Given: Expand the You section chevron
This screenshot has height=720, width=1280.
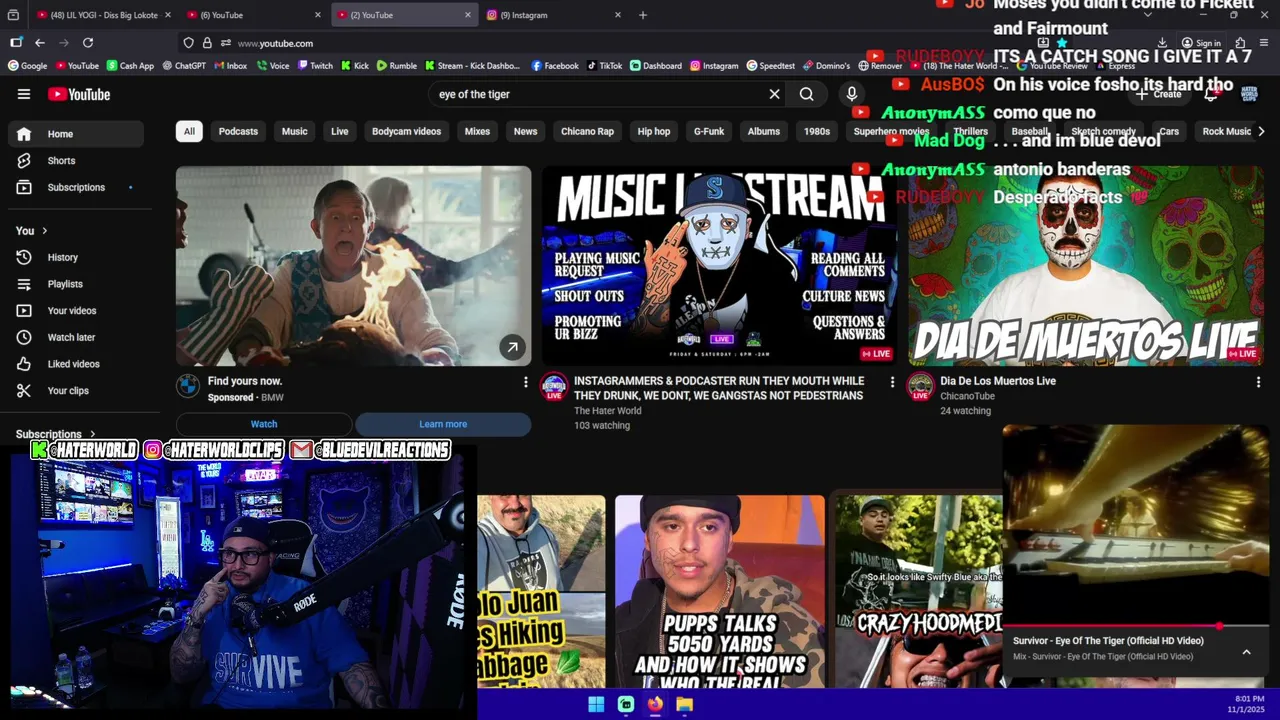Looking at the screenshot, I should 44,231.
